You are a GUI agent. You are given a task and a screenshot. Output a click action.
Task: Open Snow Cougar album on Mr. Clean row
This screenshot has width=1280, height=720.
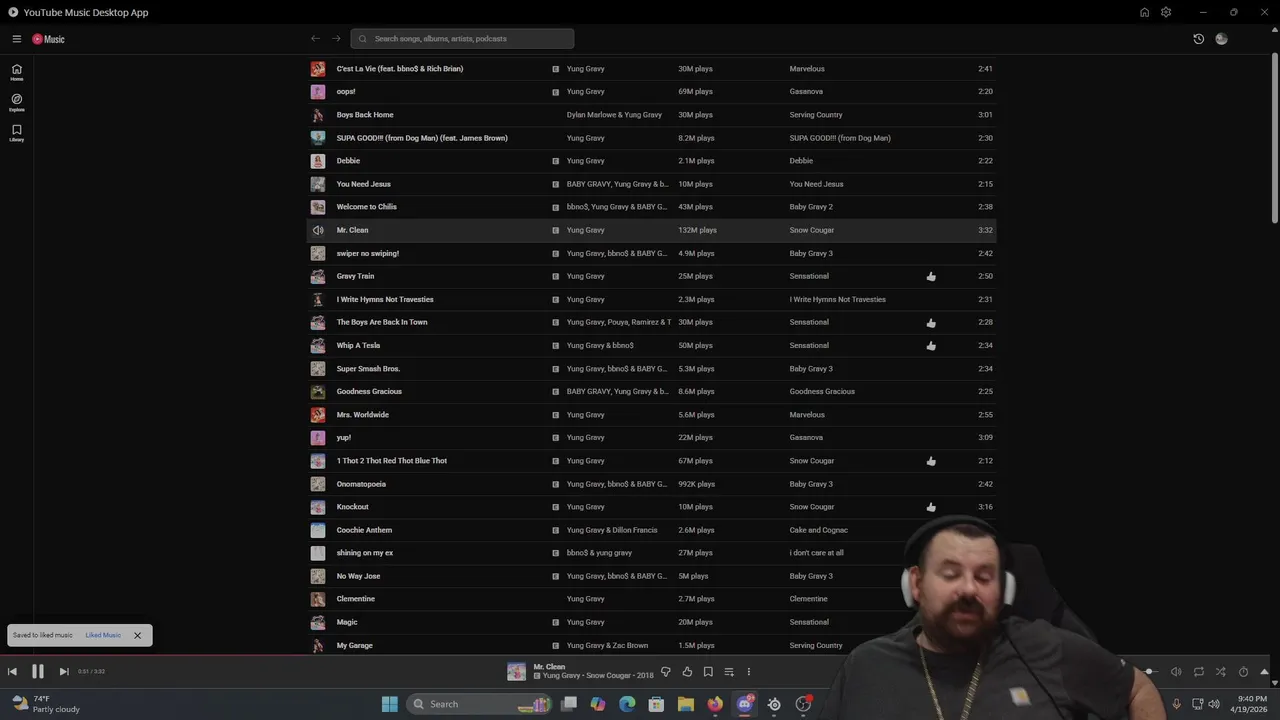(812, 230)
